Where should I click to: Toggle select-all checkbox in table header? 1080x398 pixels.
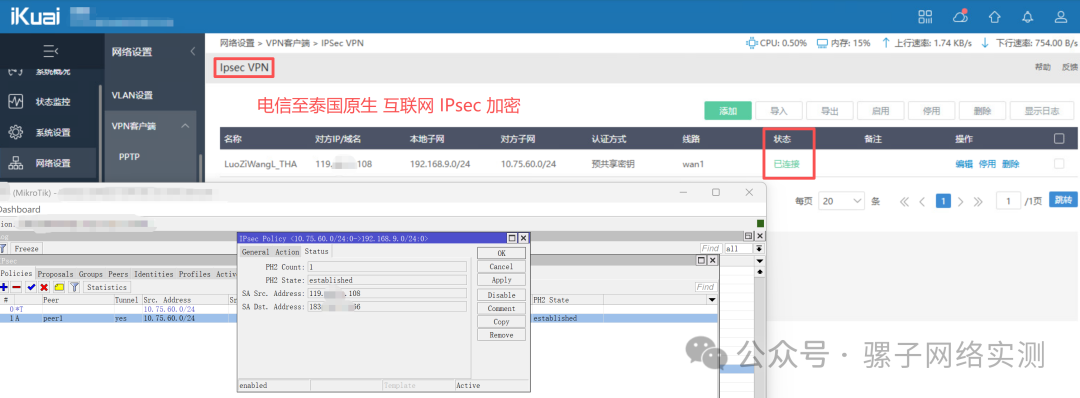(1059, 138)
